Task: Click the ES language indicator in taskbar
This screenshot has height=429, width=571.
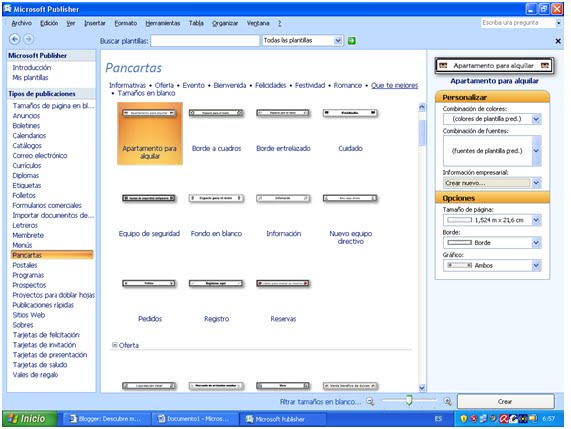Action: (x=438, y=419)
